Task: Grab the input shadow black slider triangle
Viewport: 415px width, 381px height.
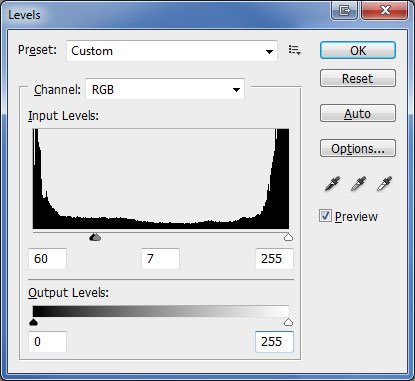Action: [93, 237]
